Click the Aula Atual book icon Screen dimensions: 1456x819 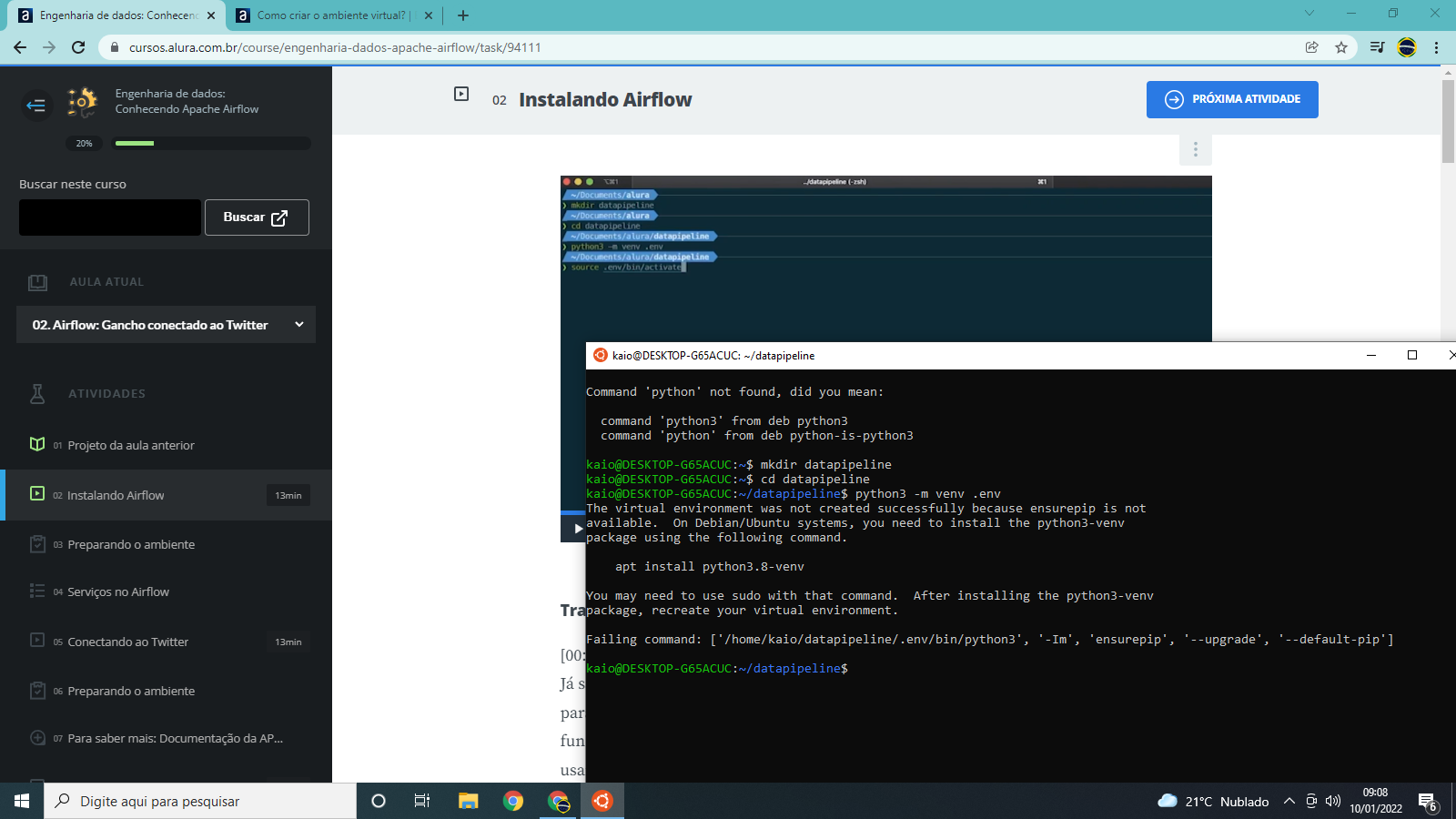[x=37, y=282]
